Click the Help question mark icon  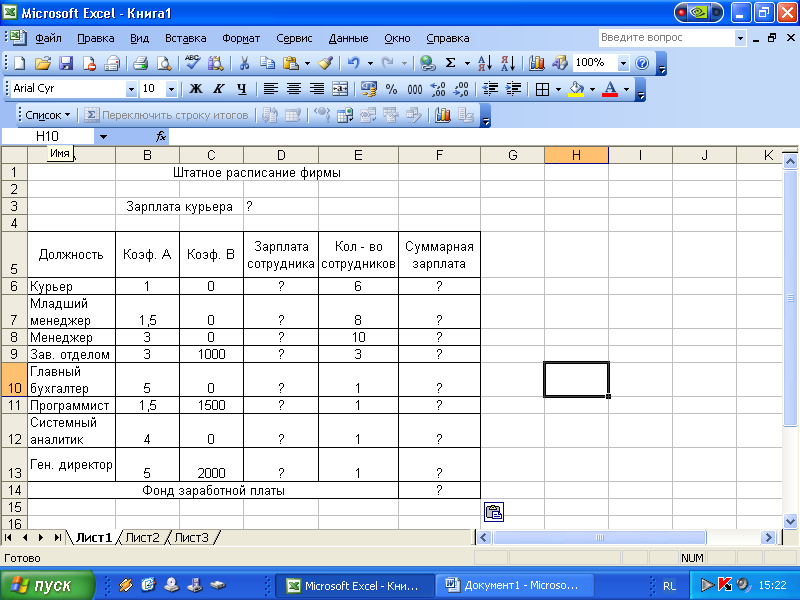642,63
